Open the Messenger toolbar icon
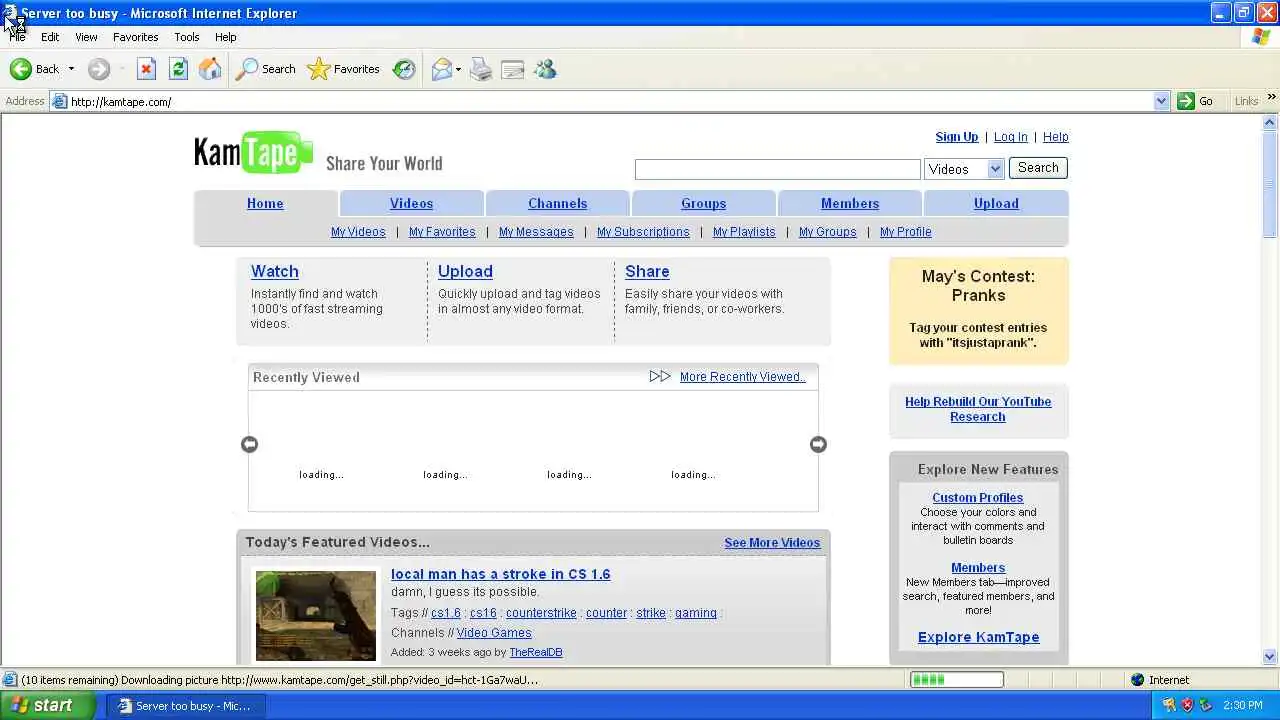The image size is (1280, 720). click(545, 69)
